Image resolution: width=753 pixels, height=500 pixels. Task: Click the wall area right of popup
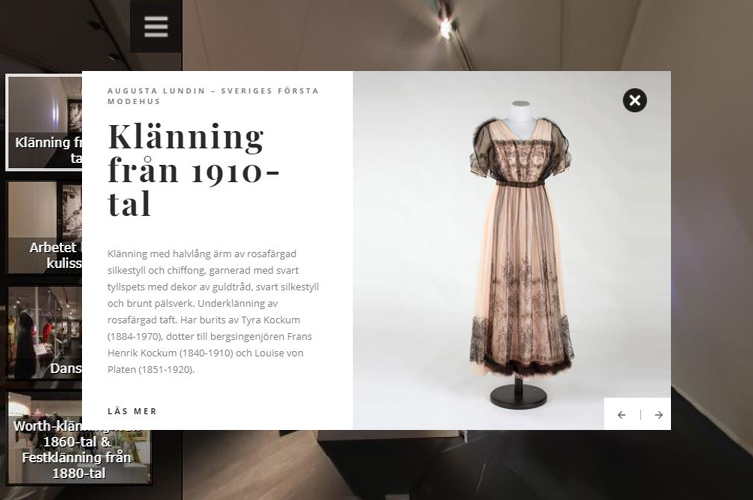pos(712,216)
